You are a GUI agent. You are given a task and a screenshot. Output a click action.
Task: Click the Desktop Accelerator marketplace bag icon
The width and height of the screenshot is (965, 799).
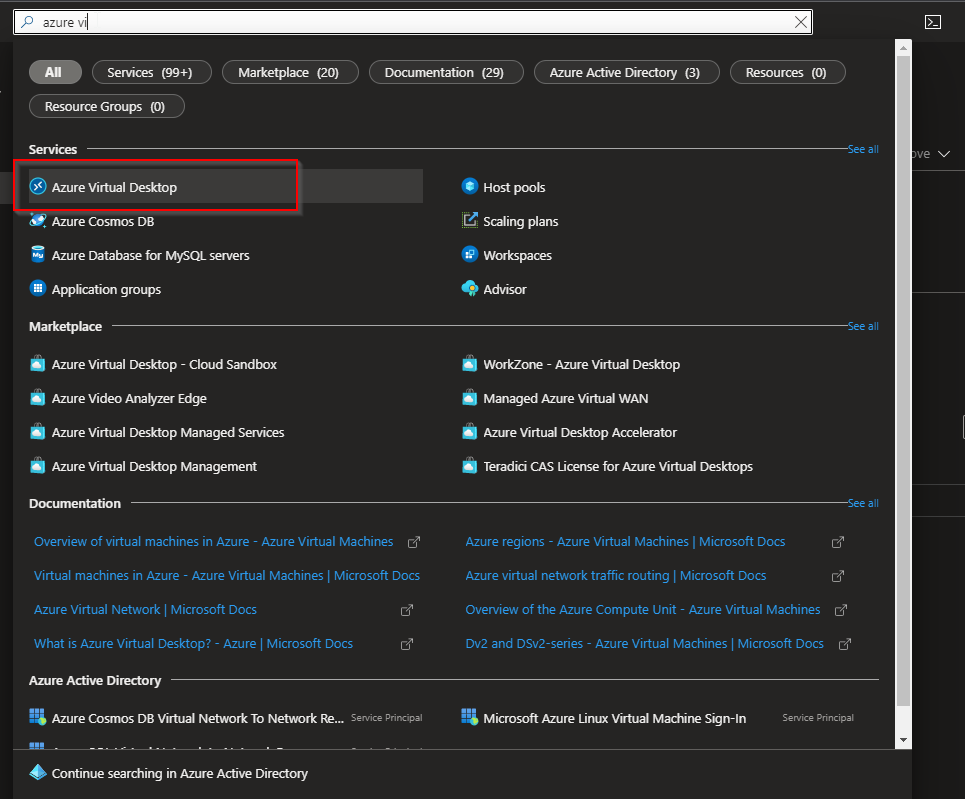point(470,432)
